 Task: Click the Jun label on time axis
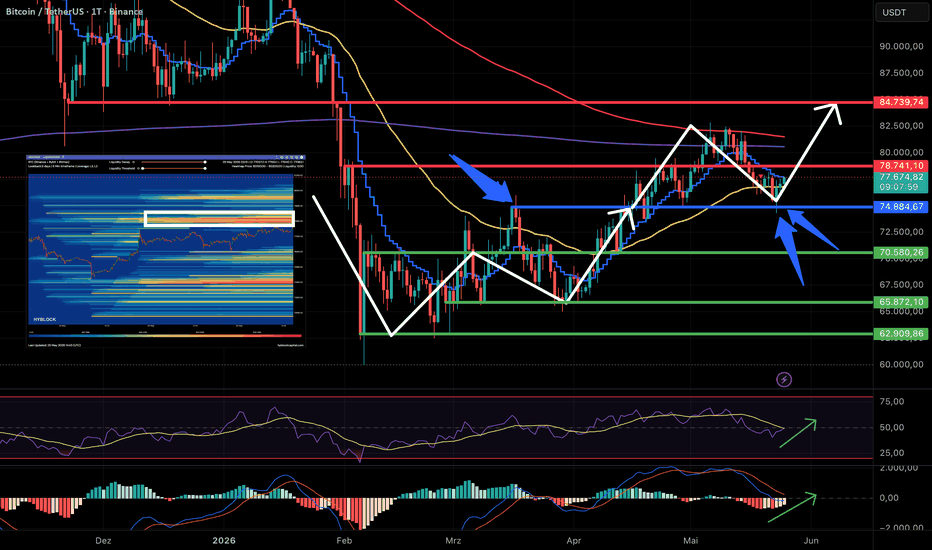811,540
